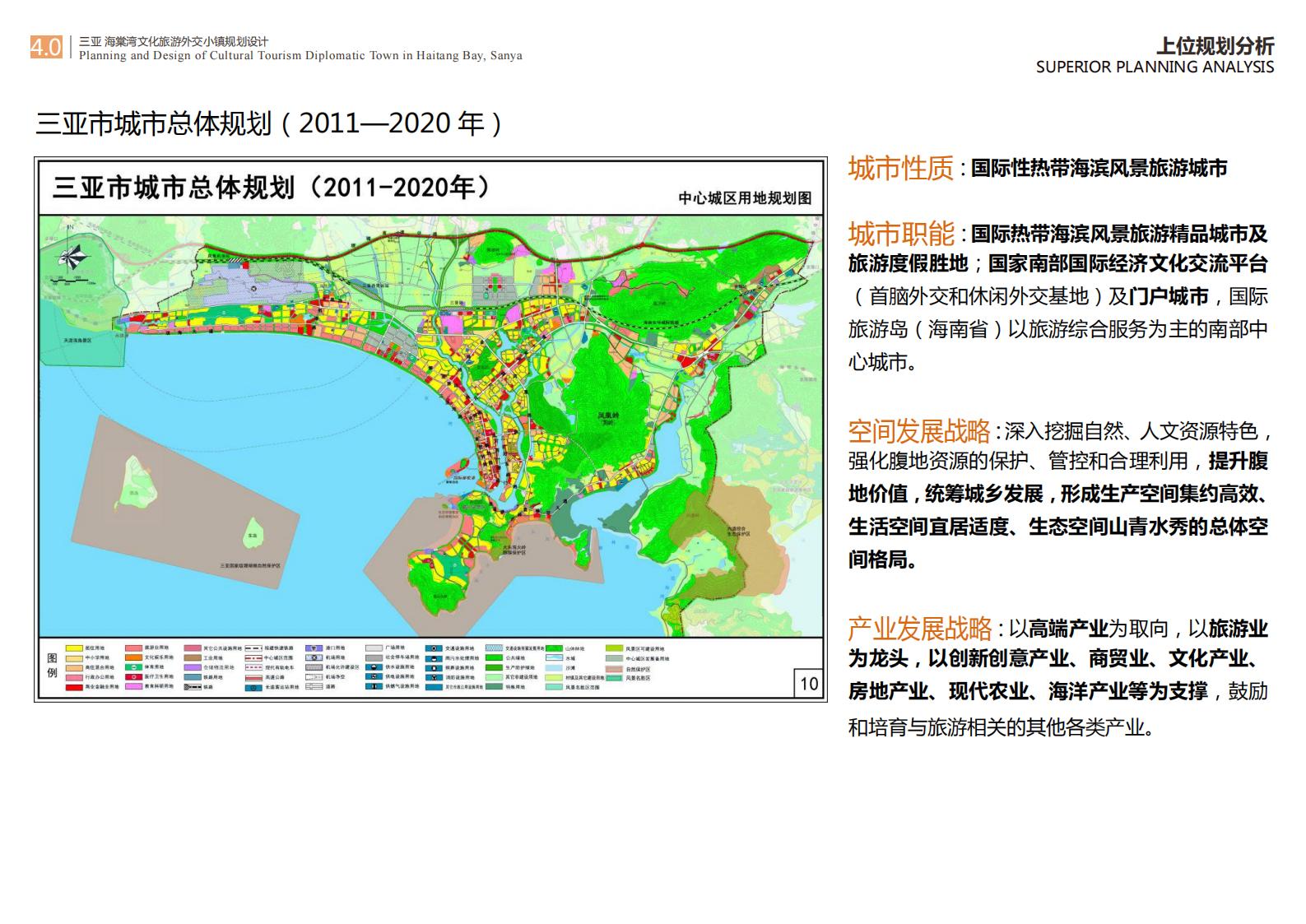Viewport: 1306px width, 924px height.
Task: Click the 城市职能 orange heading
Action: (x=900, y=234)
